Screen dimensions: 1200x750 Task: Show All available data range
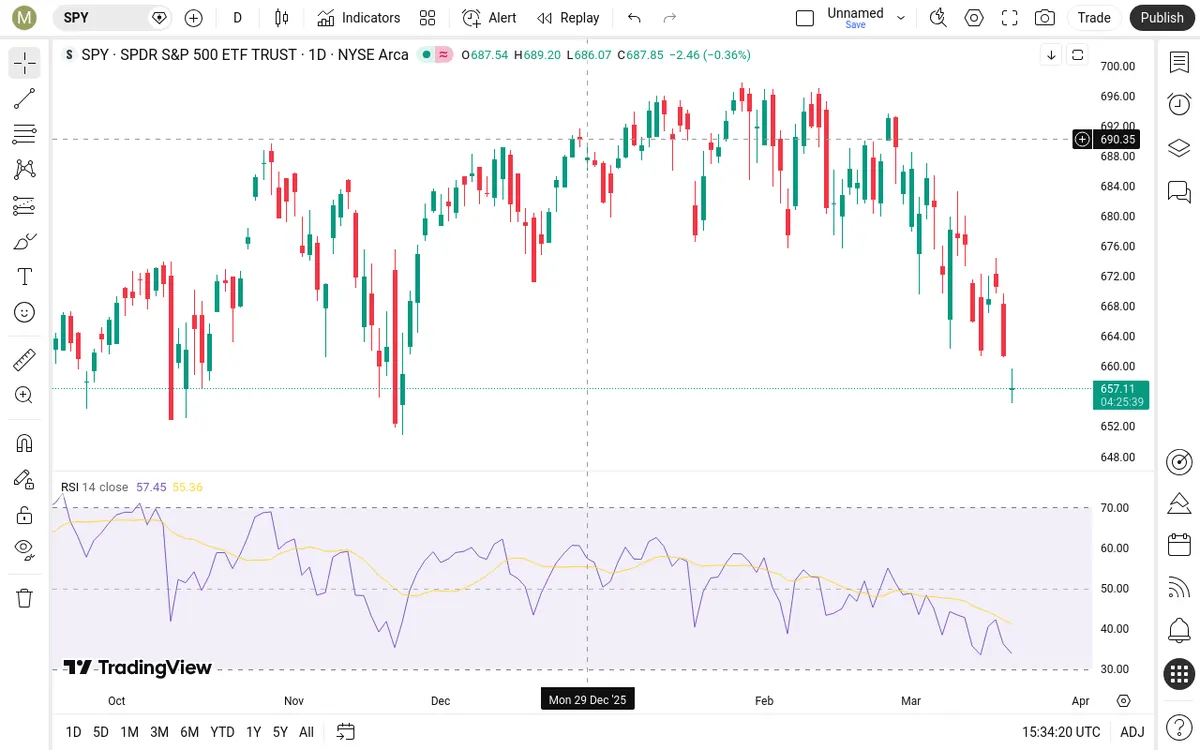pos(306,732)
